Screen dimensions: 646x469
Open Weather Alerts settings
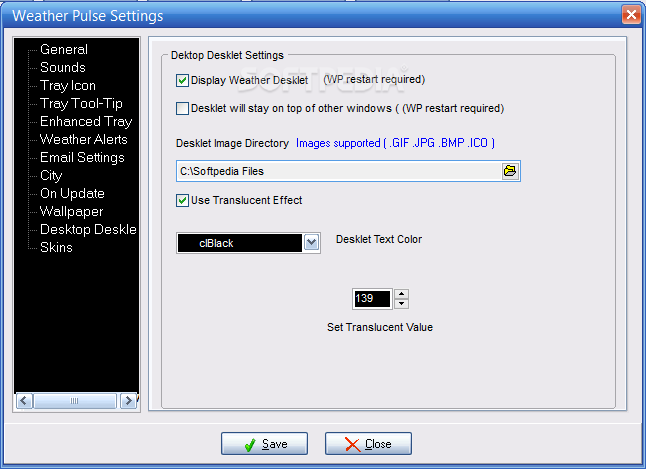coord(84,139)
